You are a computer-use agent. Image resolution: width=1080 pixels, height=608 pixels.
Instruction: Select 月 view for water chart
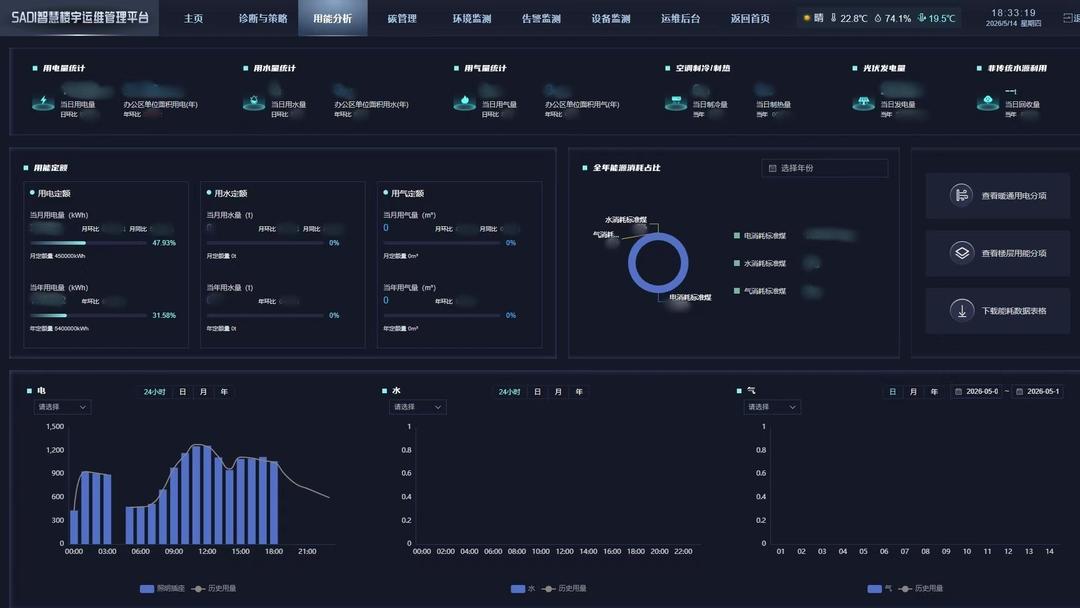(558, 392)
